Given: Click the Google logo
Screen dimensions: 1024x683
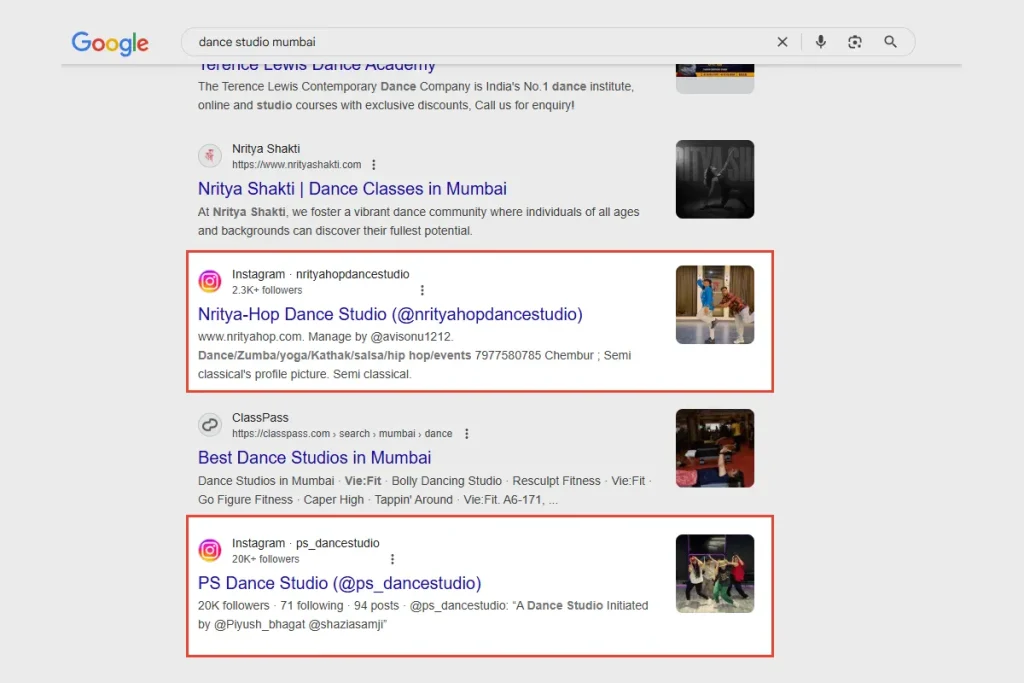Looking at the screenshot, I should tap(110, 43).
